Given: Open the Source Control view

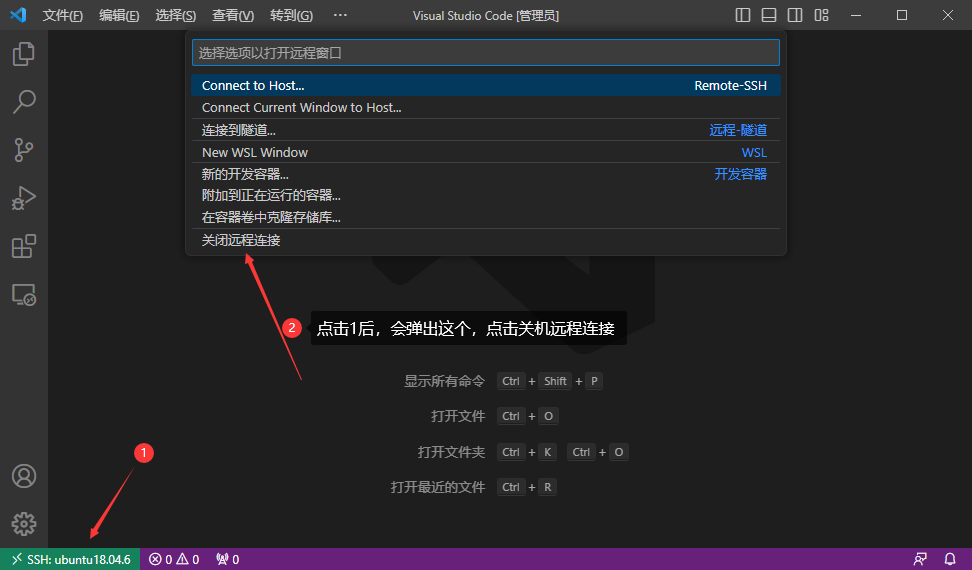Looking at the screenshot, I should tap(24, 150).
